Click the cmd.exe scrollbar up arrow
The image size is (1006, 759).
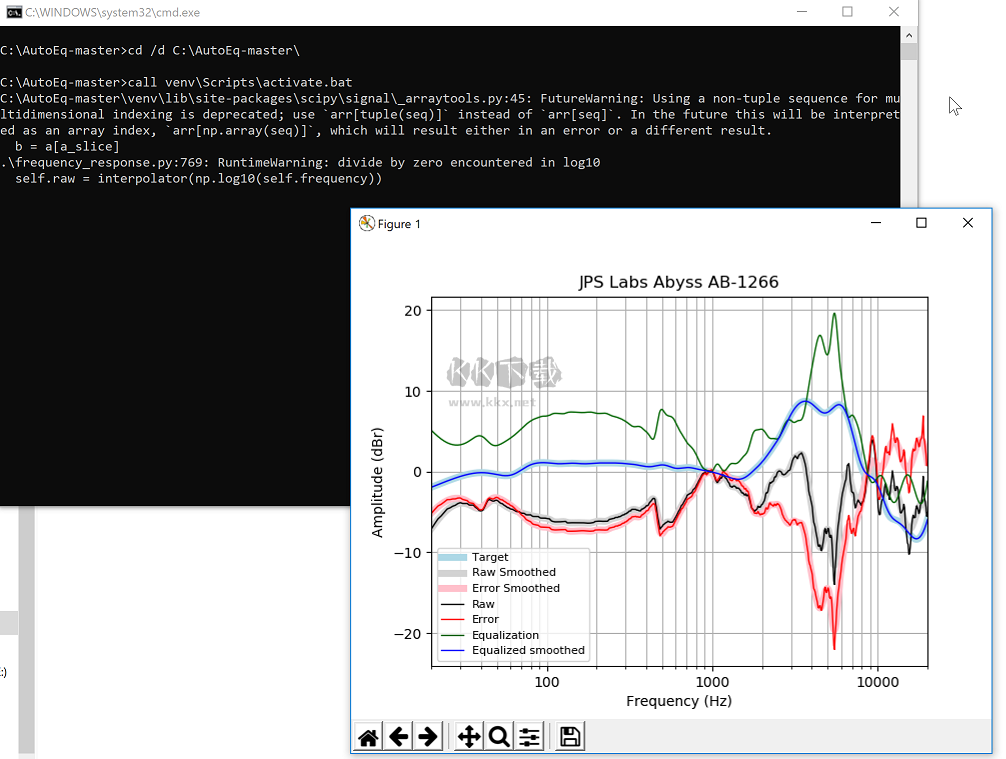pos(908,35)
